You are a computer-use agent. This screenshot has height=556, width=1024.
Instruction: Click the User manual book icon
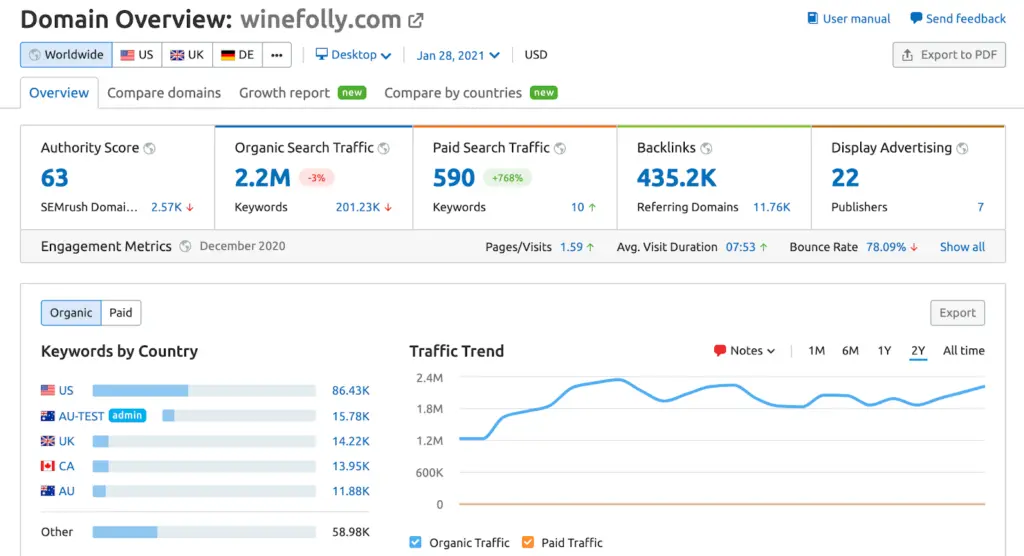[x=813, y=19]
